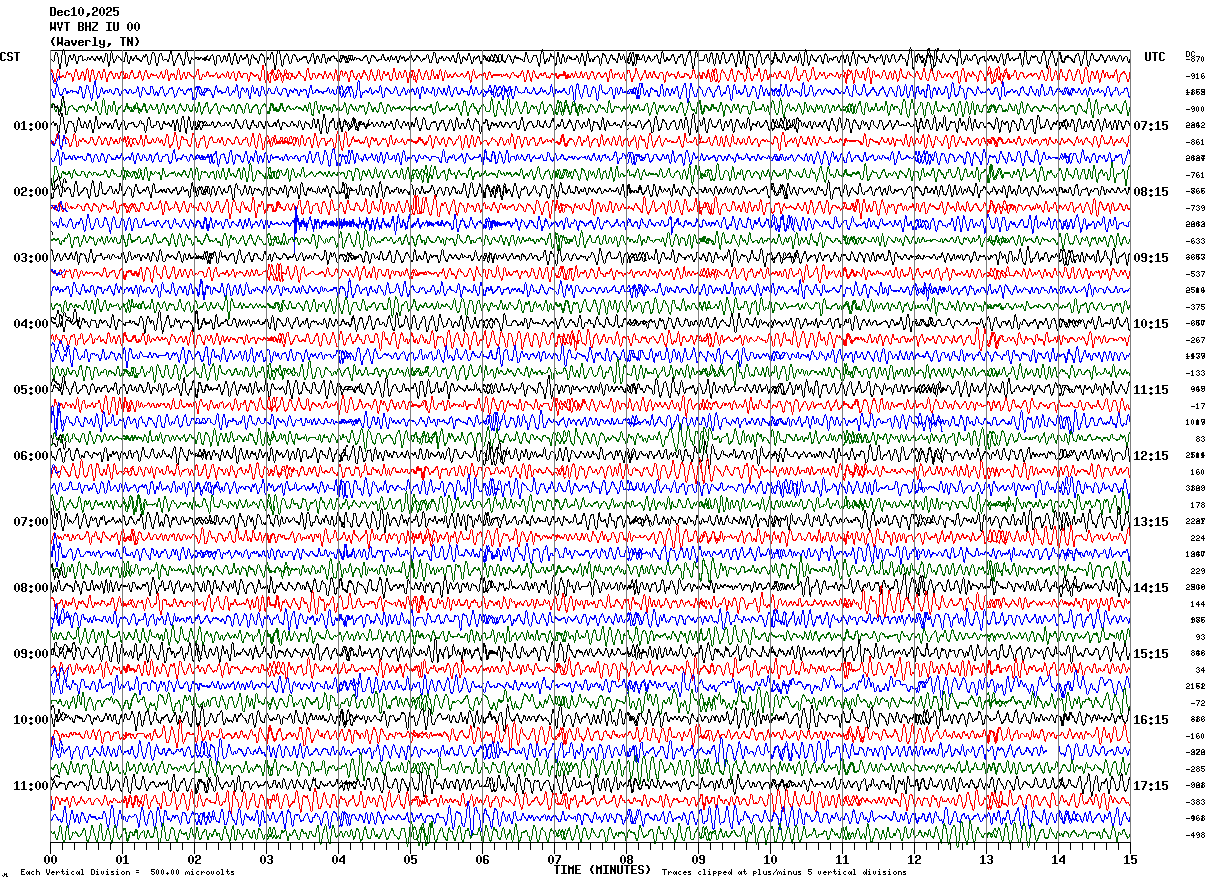Click the DC offset value -633

coord(1195,241)
